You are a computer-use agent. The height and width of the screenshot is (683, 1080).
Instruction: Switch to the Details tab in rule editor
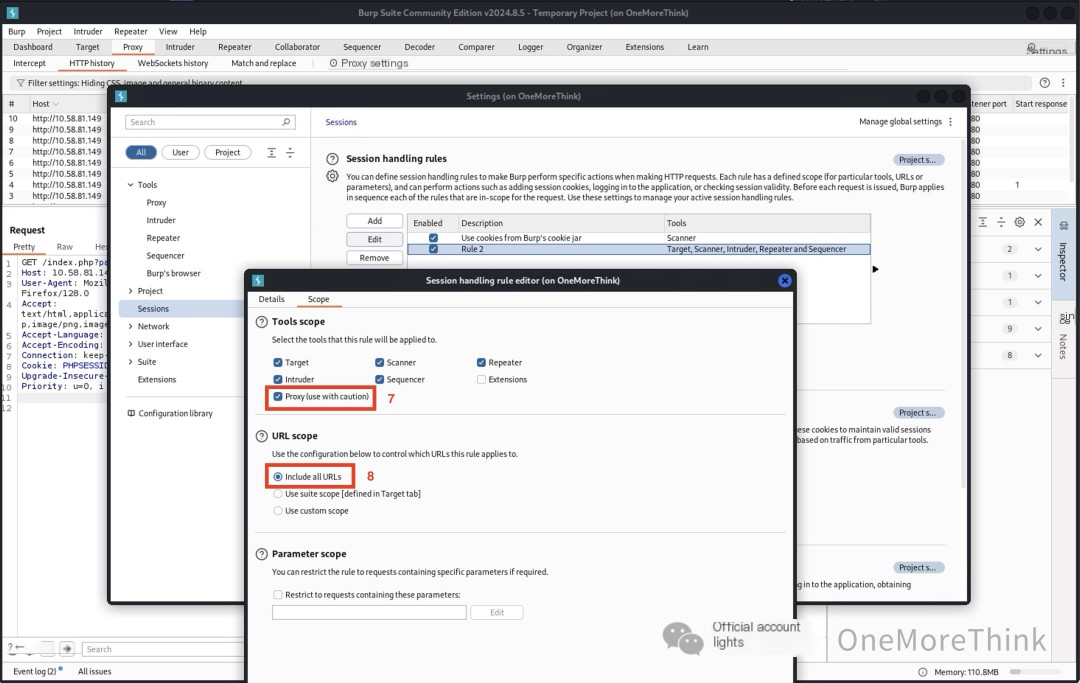point(271,299)
